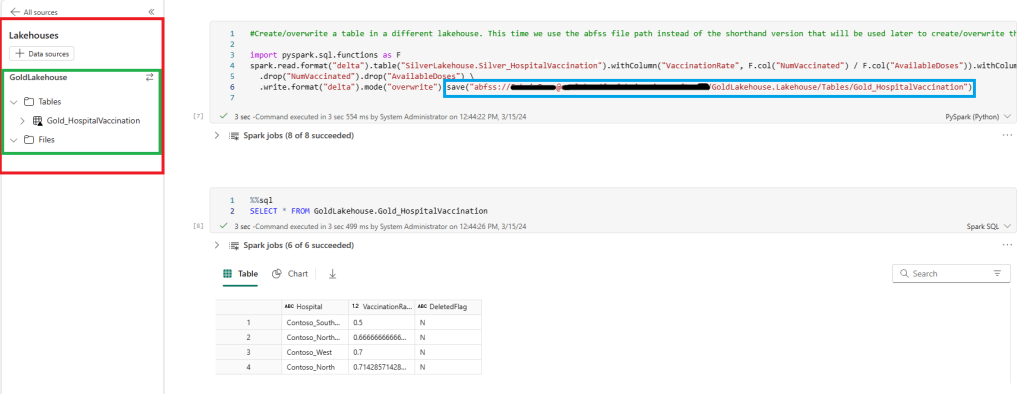Viewport: 1024px width, 394px height.
Task: Sort by the Hospital column header
Action: point(314,306)
